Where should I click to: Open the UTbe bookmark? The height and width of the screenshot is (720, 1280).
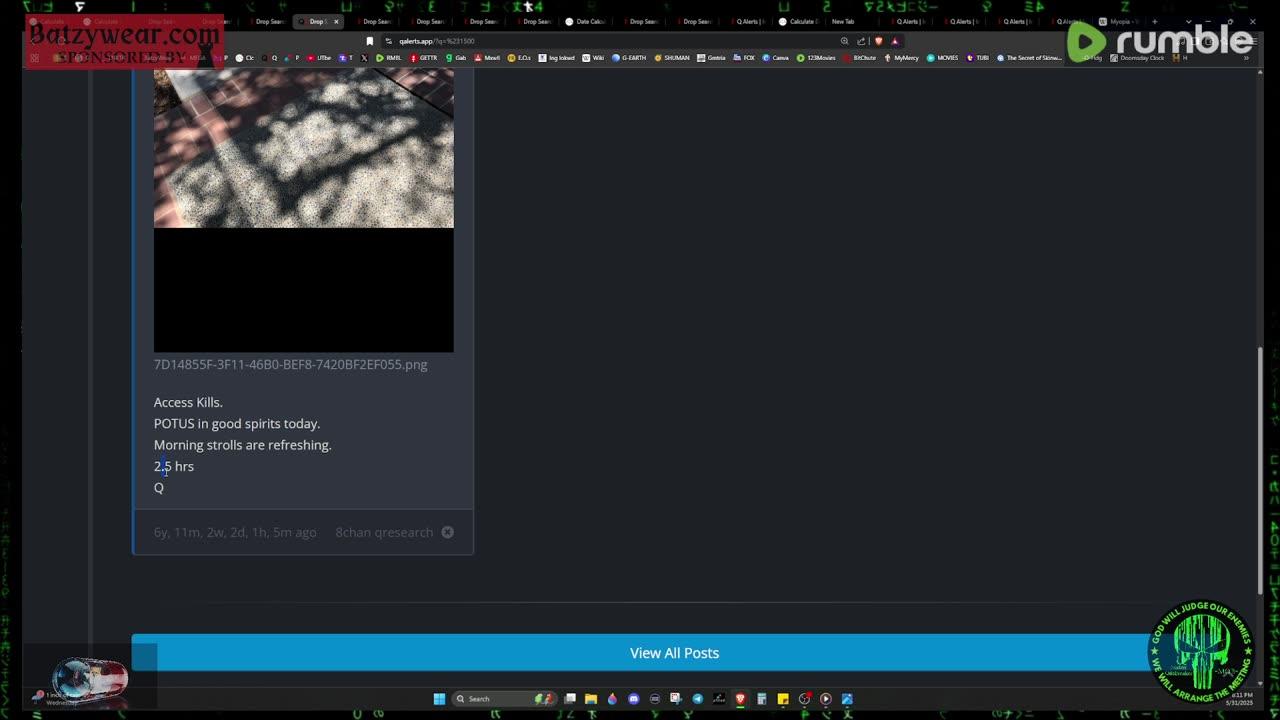(319, 58)
